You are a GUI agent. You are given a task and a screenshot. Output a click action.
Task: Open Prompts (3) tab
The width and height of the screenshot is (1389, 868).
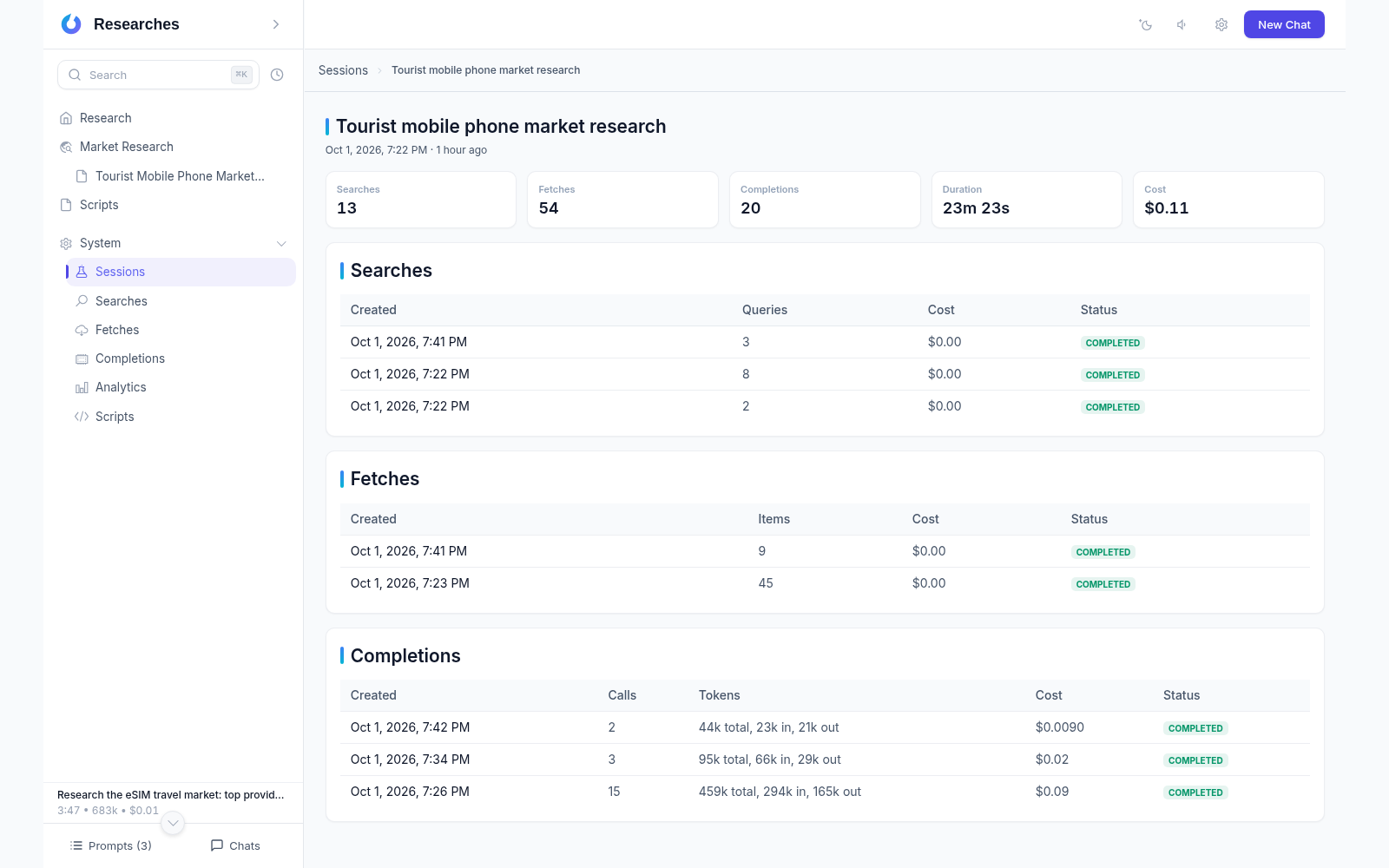110,845
